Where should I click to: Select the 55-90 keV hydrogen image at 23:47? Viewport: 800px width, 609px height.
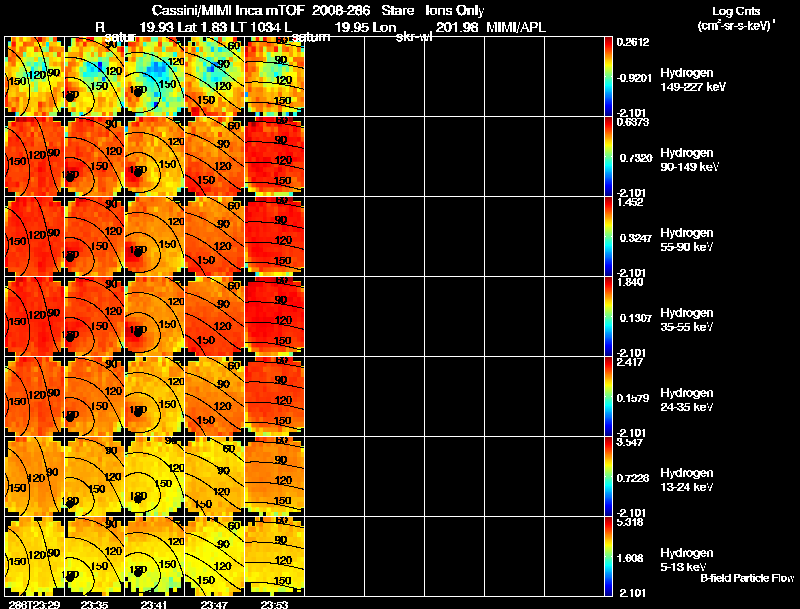[215, 237]
